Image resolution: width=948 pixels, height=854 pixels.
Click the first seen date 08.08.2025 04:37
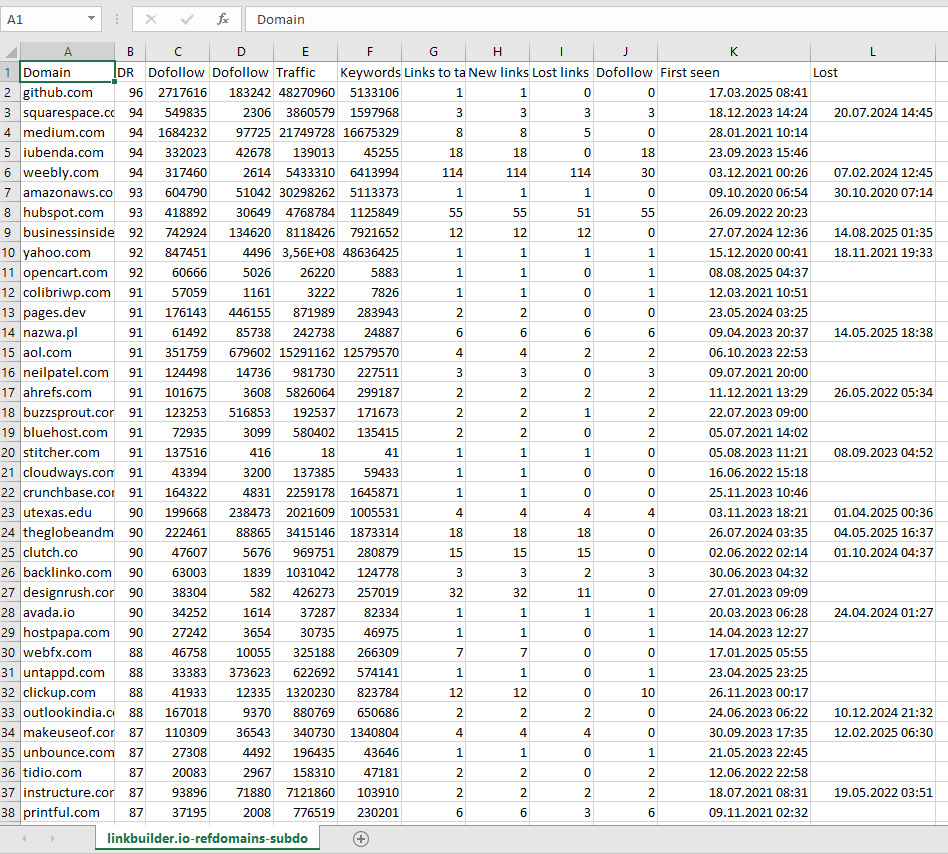pyautogui.click(x=733, y=272)
